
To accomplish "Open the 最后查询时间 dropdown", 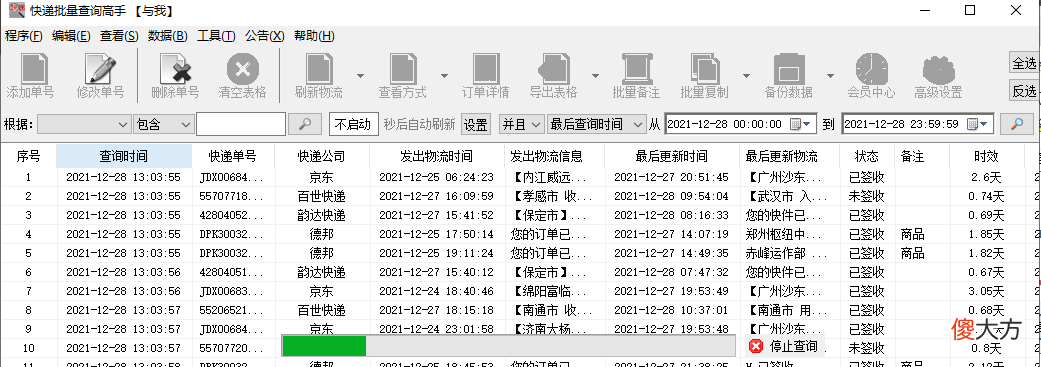I will 596,124.
